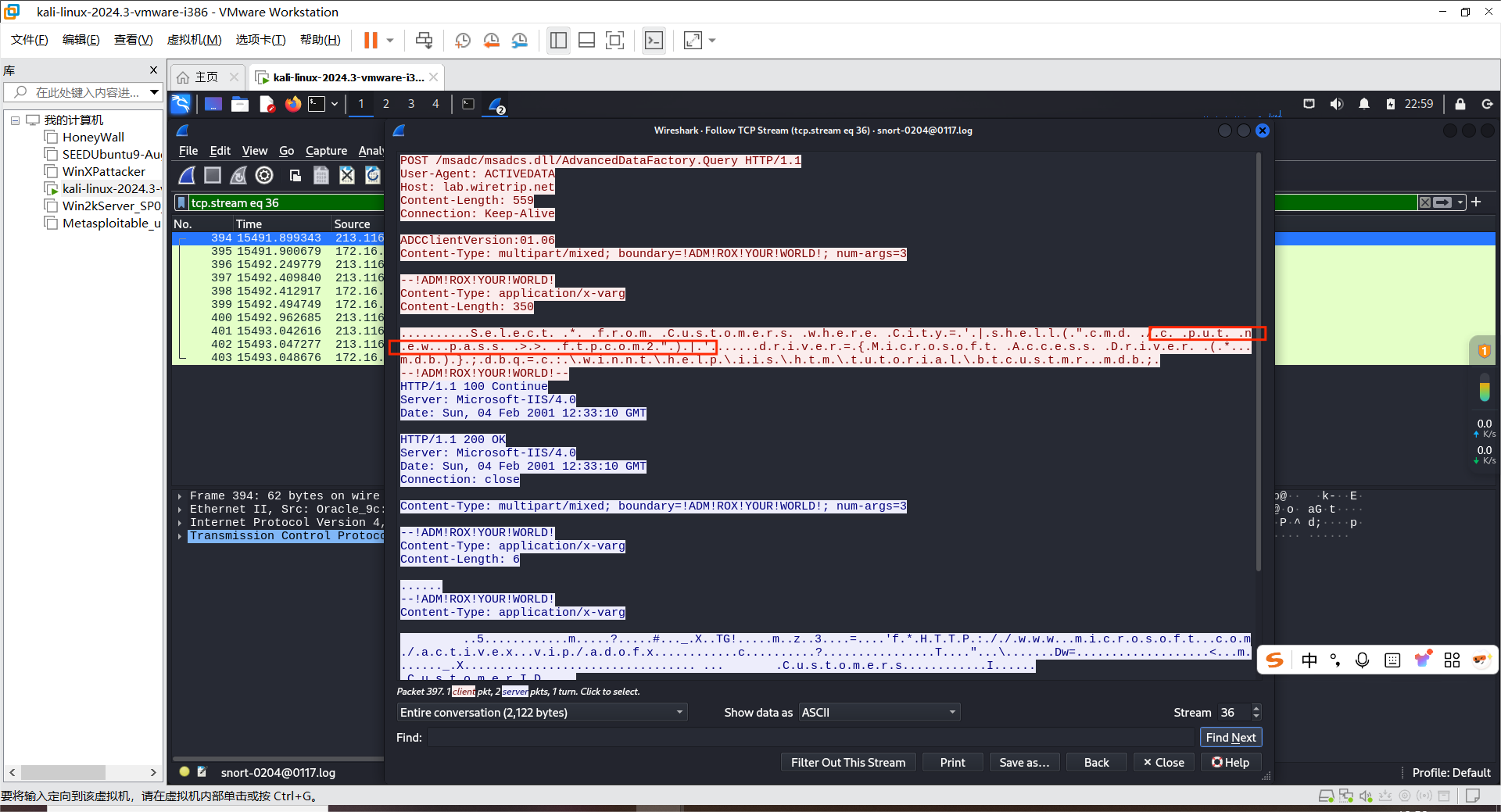The width and height of the screenshot is (1501, 812).
Task: Open the Wireshark File menu
Action: 188,151
